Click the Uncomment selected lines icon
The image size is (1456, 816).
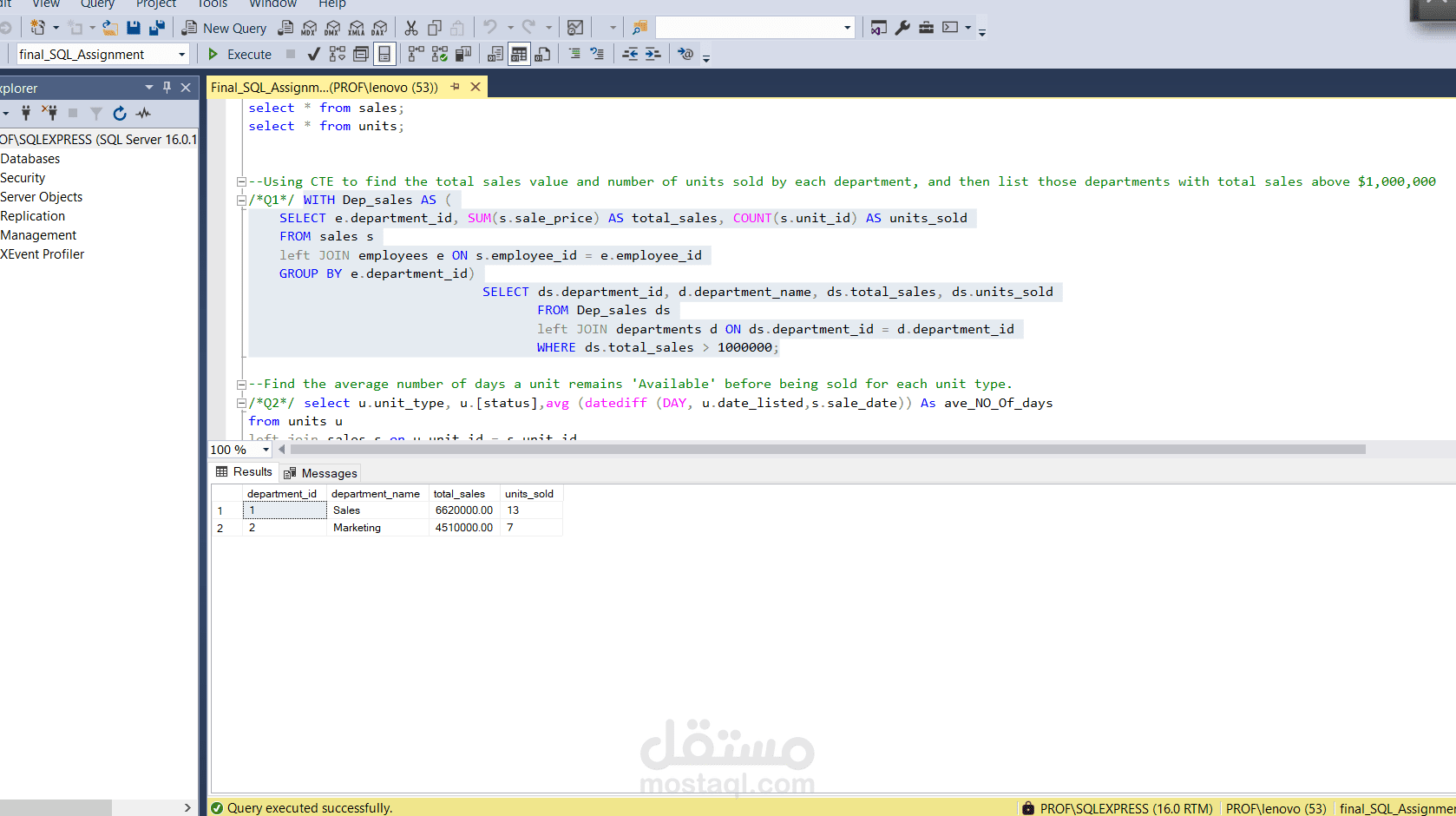597,54
